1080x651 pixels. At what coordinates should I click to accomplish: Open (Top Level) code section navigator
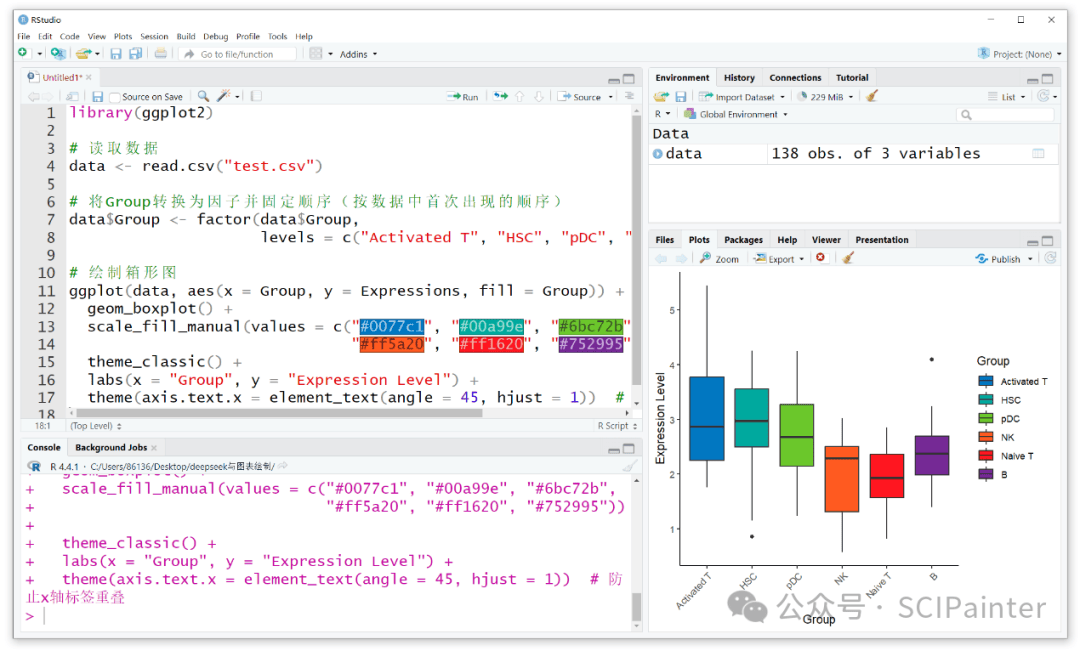96,426
